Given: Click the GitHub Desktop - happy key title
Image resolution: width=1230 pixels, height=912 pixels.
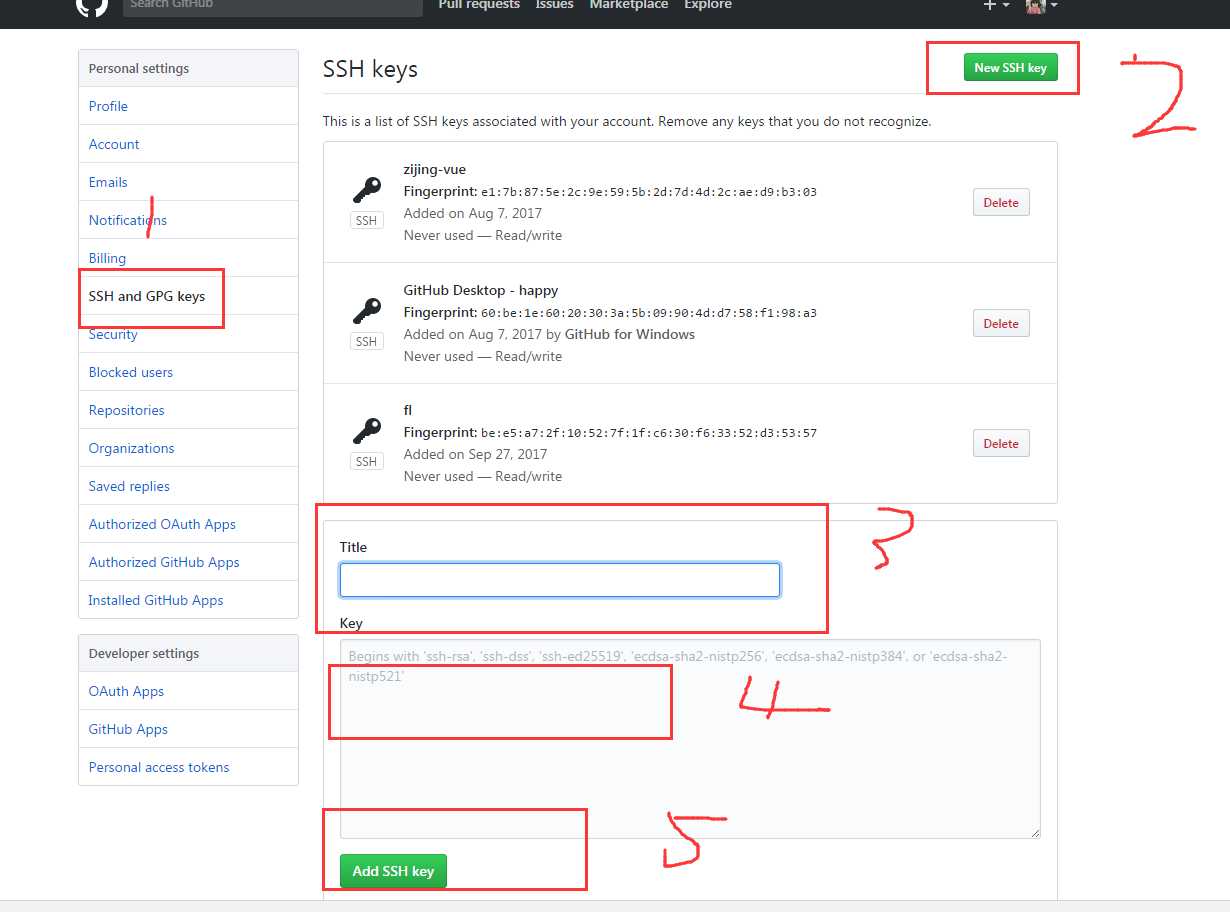Looking at the screenshot, I should click(x=481, y=290).
